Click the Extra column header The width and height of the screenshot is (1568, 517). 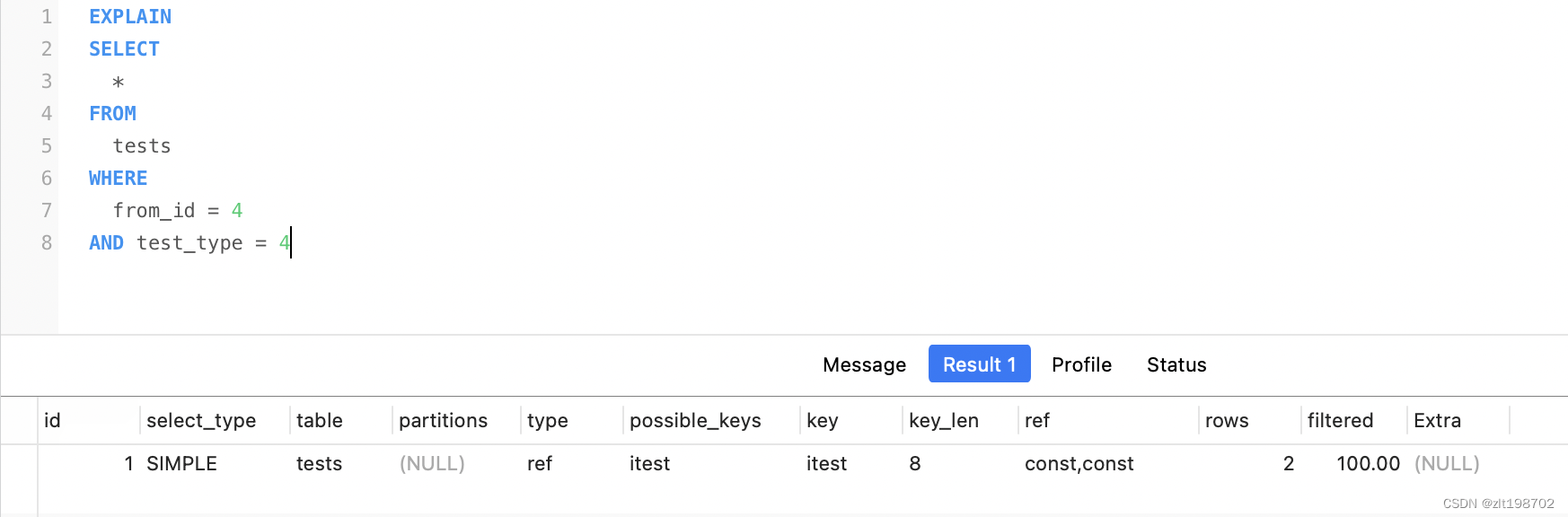tap(1437, 420)
